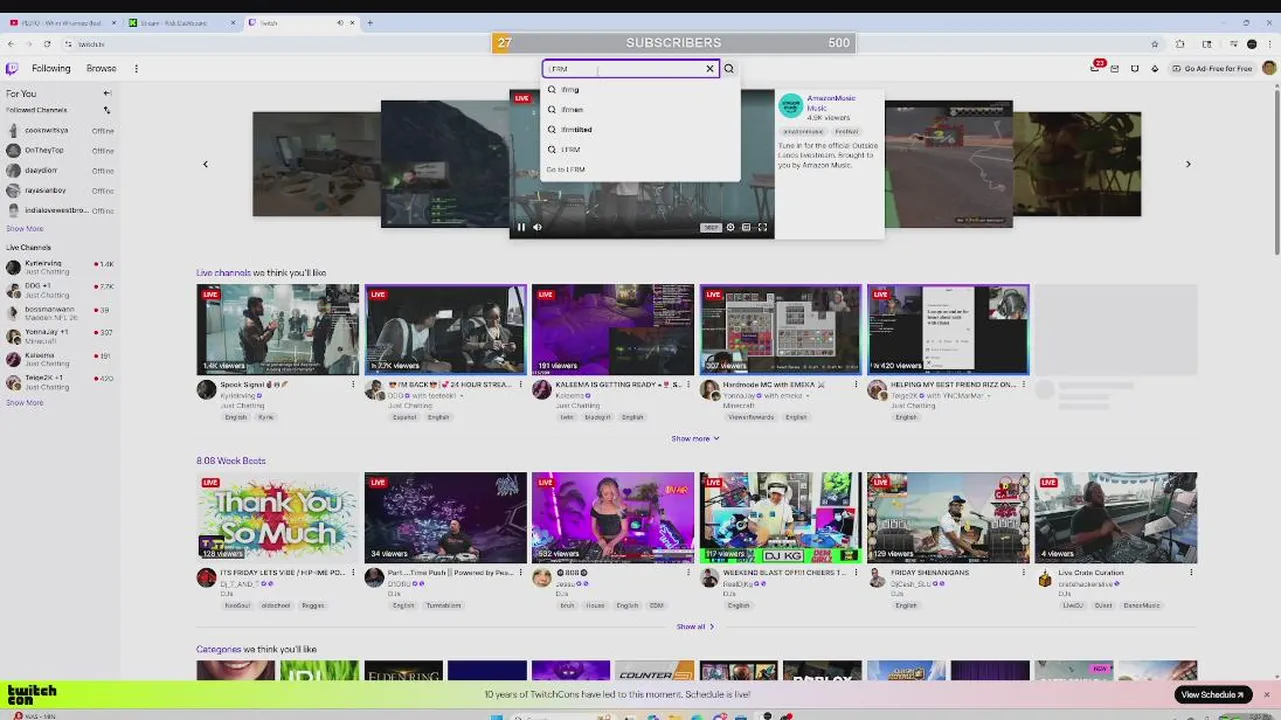Mute the featured stream volume
Screen dimensions: 1281x720
point(537,227)
